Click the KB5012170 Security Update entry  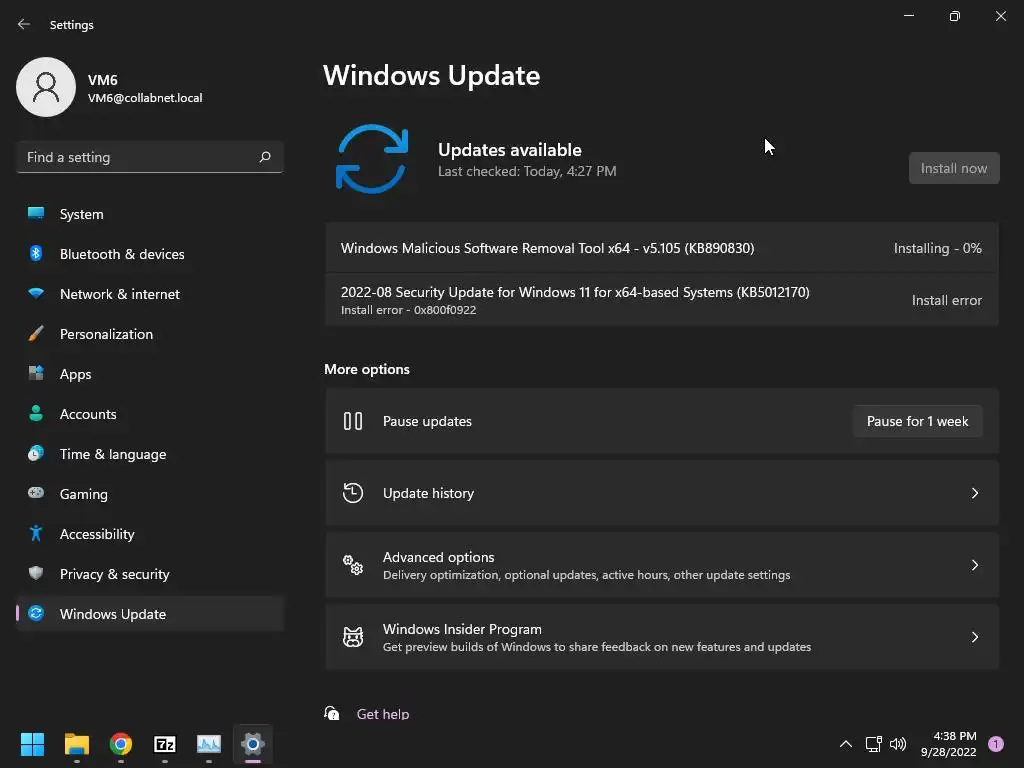click(x=662, y=300)
